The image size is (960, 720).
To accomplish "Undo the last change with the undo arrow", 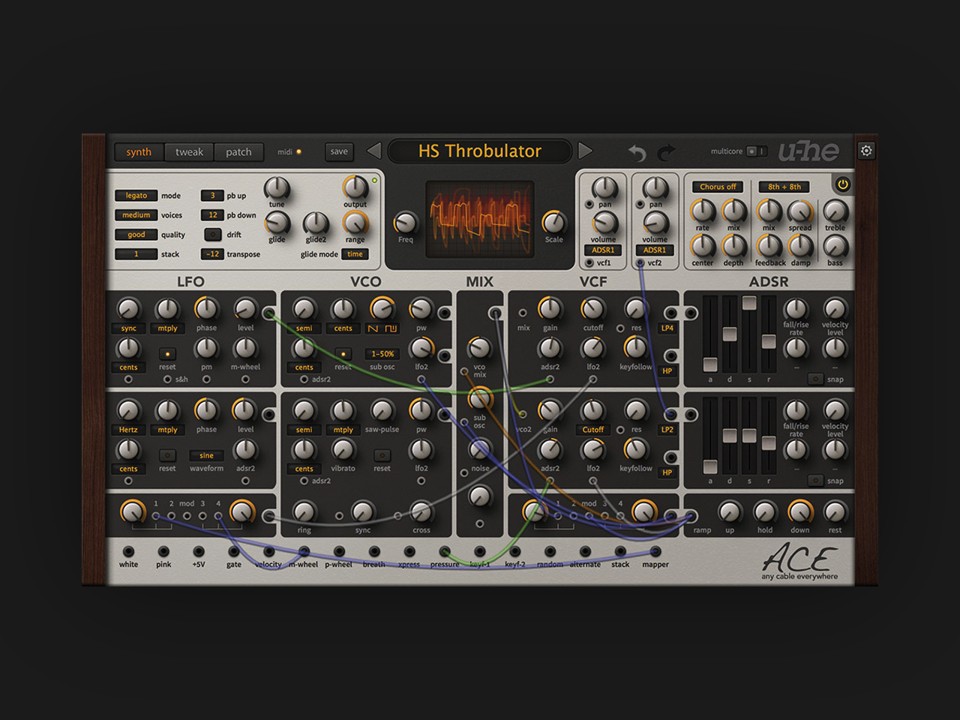I will pos(637,152).
